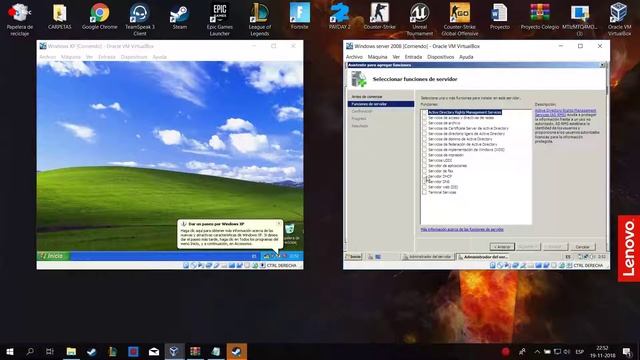Open the Papelera de reciclaje desktop icon
Screen dimensions: 640x360
pyautogui.click(x=19, y=19)
